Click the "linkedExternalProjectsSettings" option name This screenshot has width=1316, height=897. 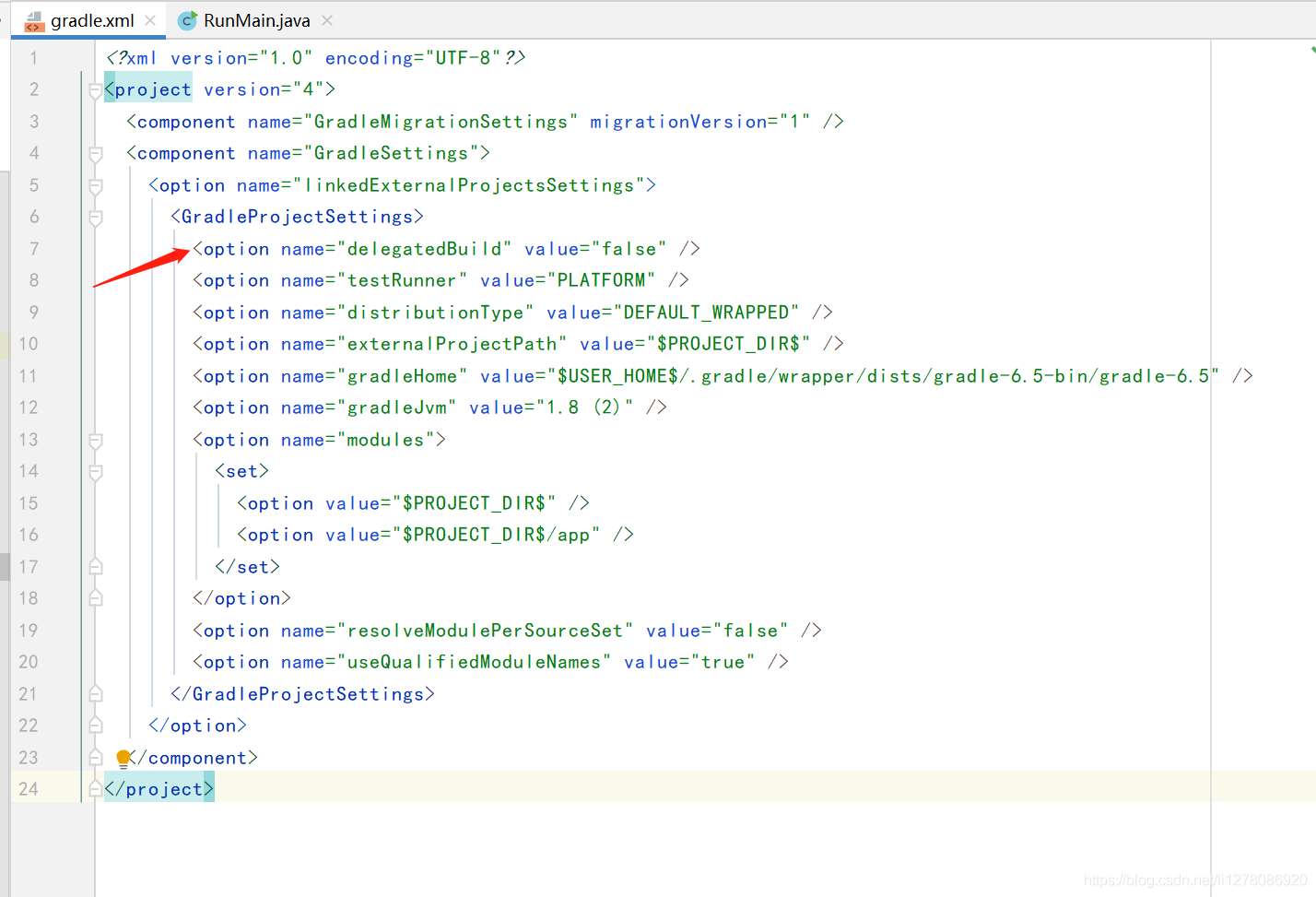(468, 185)
